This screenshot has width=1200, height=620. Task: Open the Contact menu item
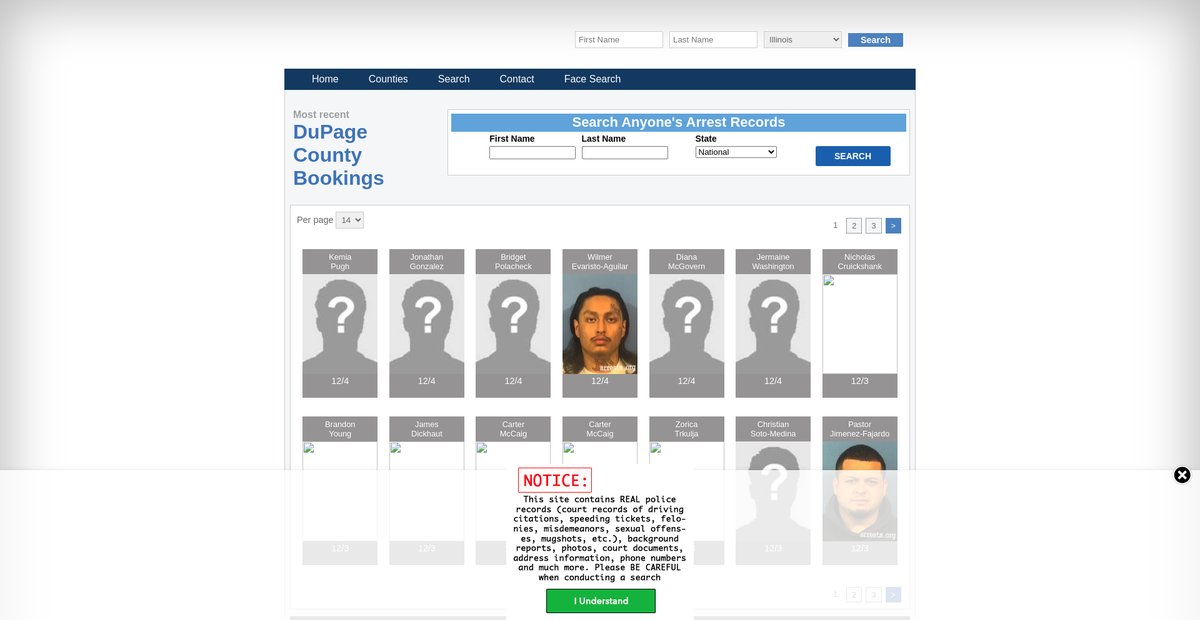(x=517, y=79)
